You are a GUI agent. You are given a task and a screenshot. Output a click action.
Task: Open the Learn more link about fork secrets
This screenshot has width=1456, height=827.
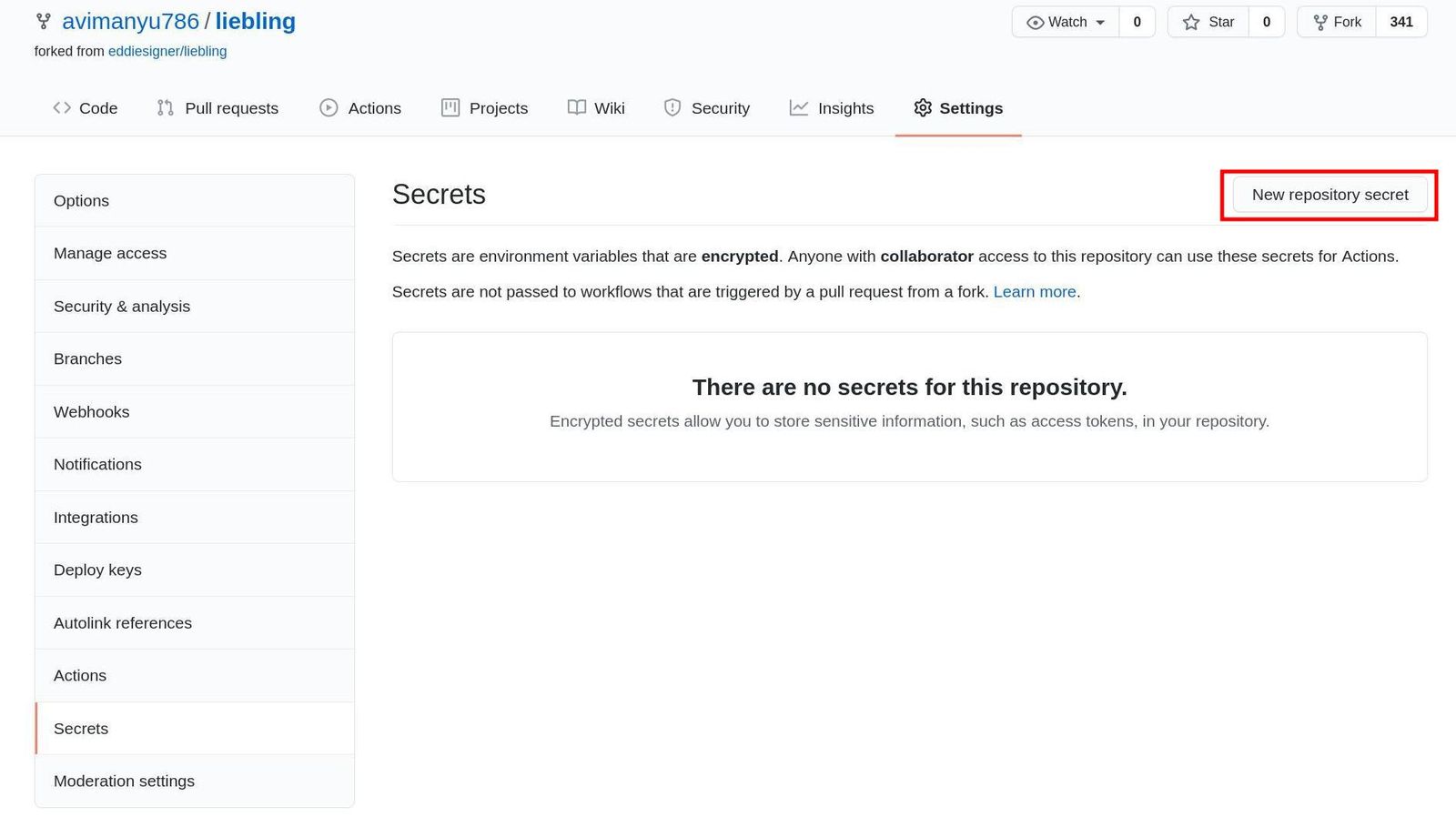pyautogui.click(x=1034, y=291)
